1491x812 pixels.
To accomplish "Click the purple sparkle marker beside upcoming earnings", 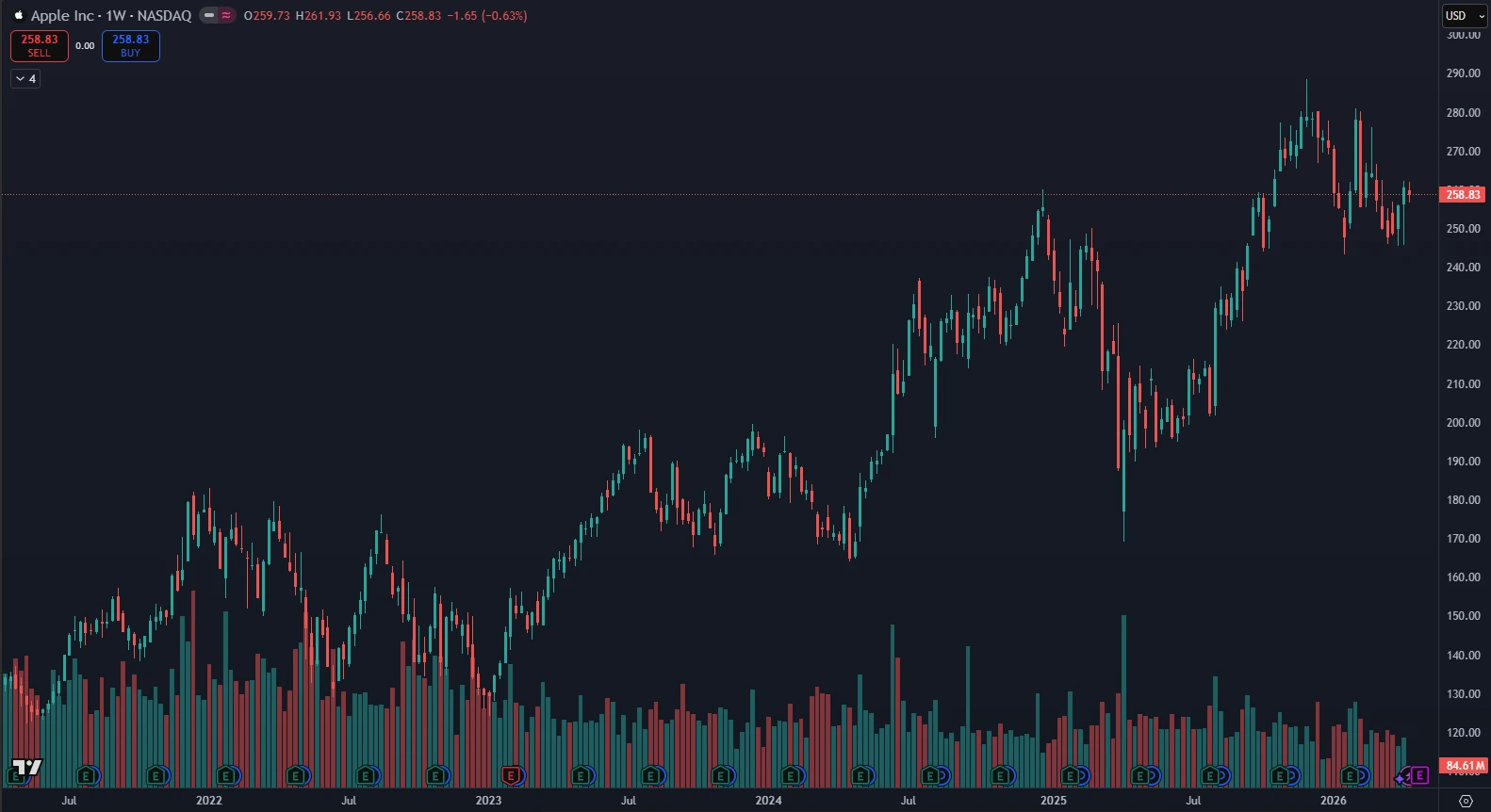I will click(1401, 778).
